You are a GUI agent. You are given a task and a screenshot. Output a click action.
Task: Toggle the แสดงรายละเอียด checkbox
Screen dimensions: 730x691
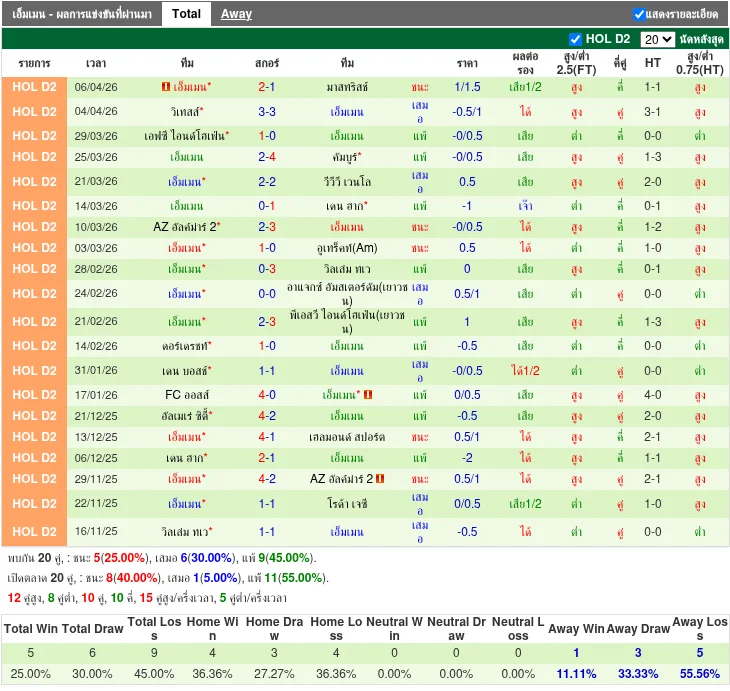click(639, 14)
